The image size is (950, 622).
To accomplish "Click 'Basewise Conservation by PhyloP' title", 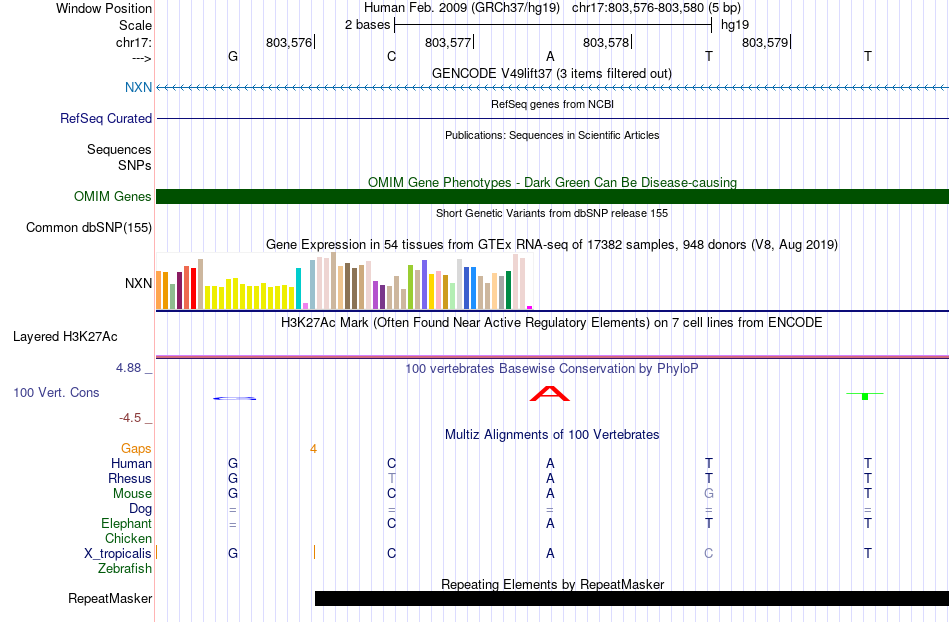I will click(x=552, y=368).
